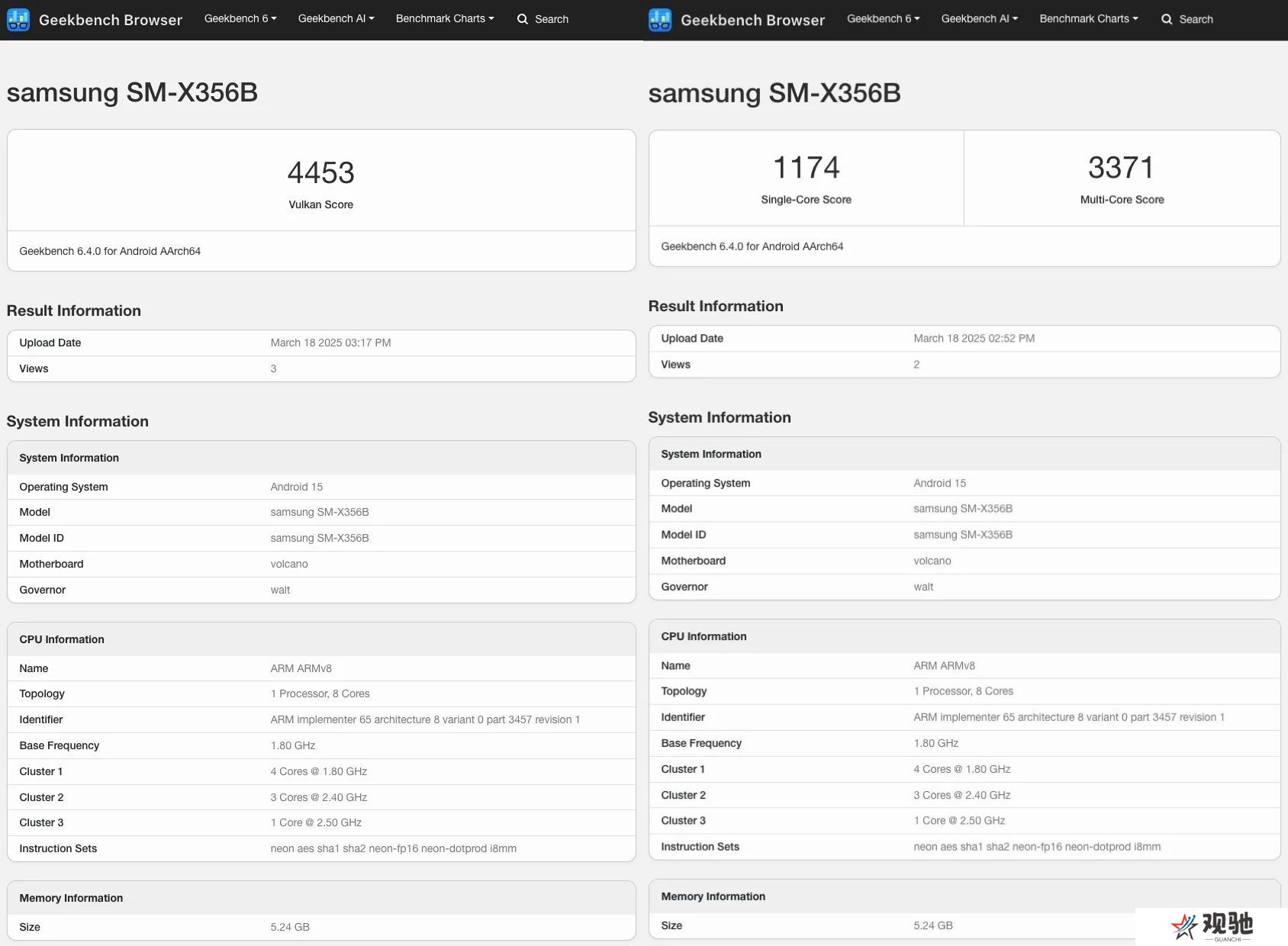Open Geekbench AI dropdown in left page

(336, 18)
